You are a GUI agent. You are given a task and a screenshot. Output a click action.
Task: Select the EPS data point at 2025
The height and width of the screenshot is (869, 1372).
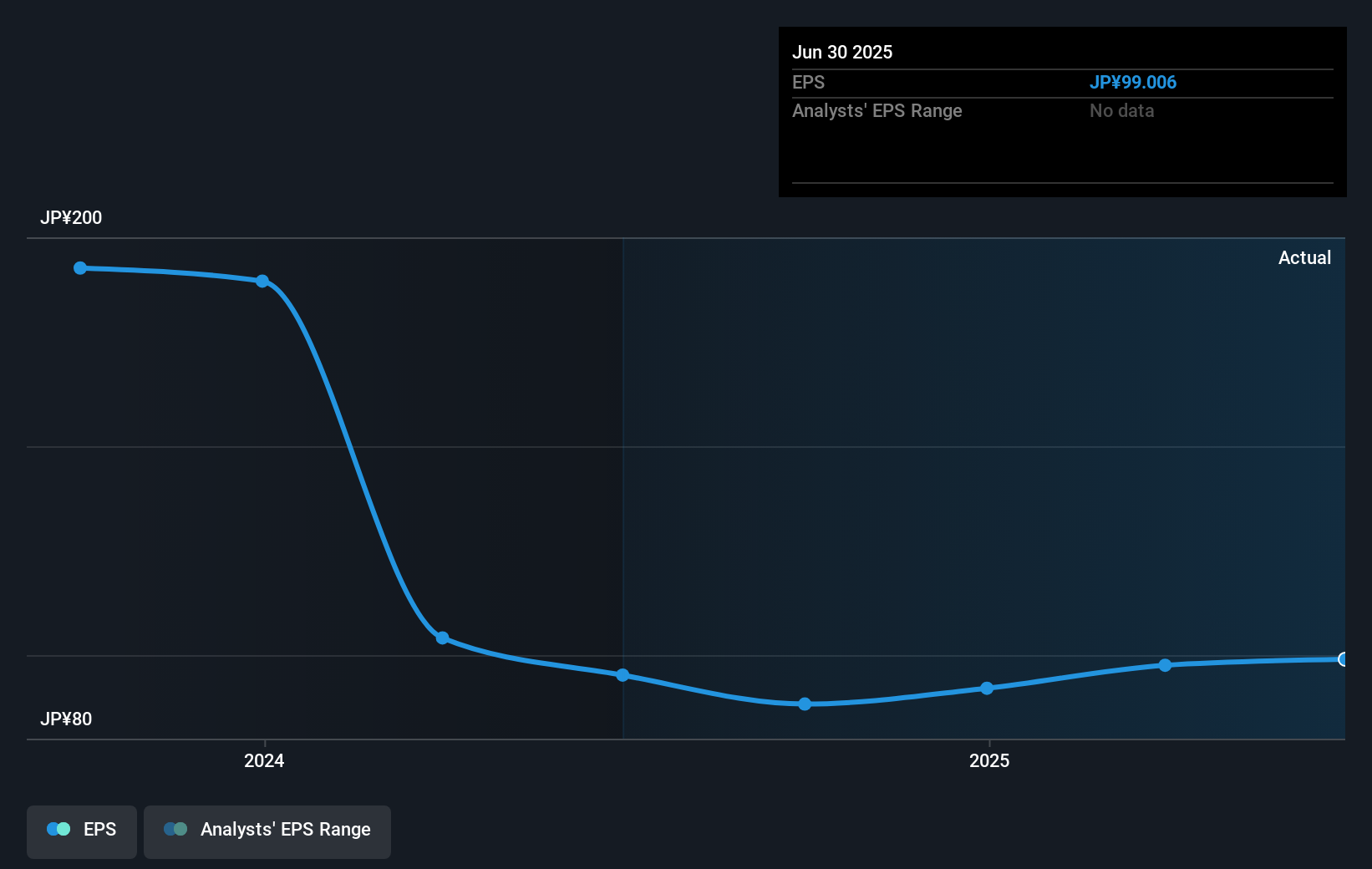(x=987, y=689)
